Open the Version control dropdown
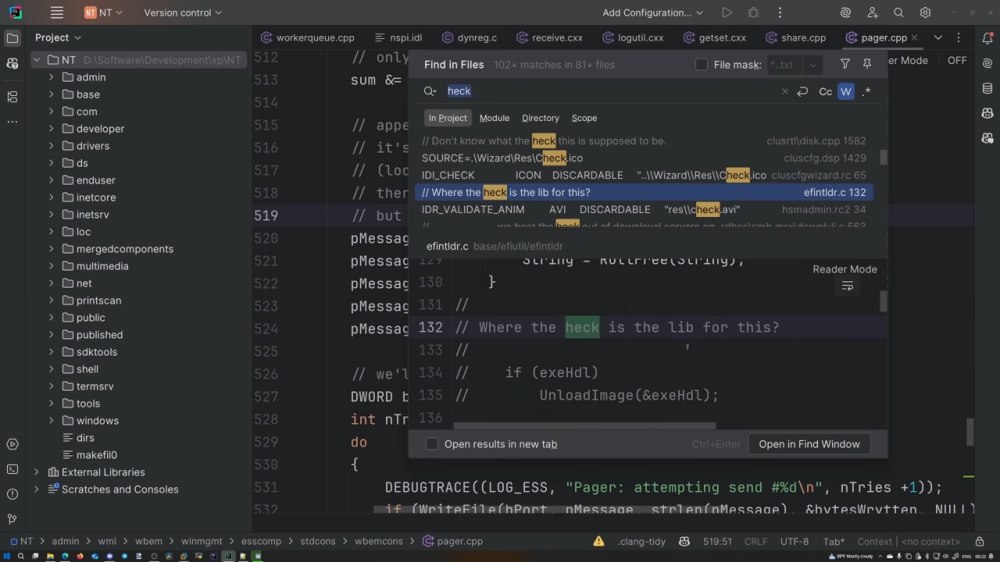Image resolution: width=1000 pixels, height=562 pixels. pos(182,13)
